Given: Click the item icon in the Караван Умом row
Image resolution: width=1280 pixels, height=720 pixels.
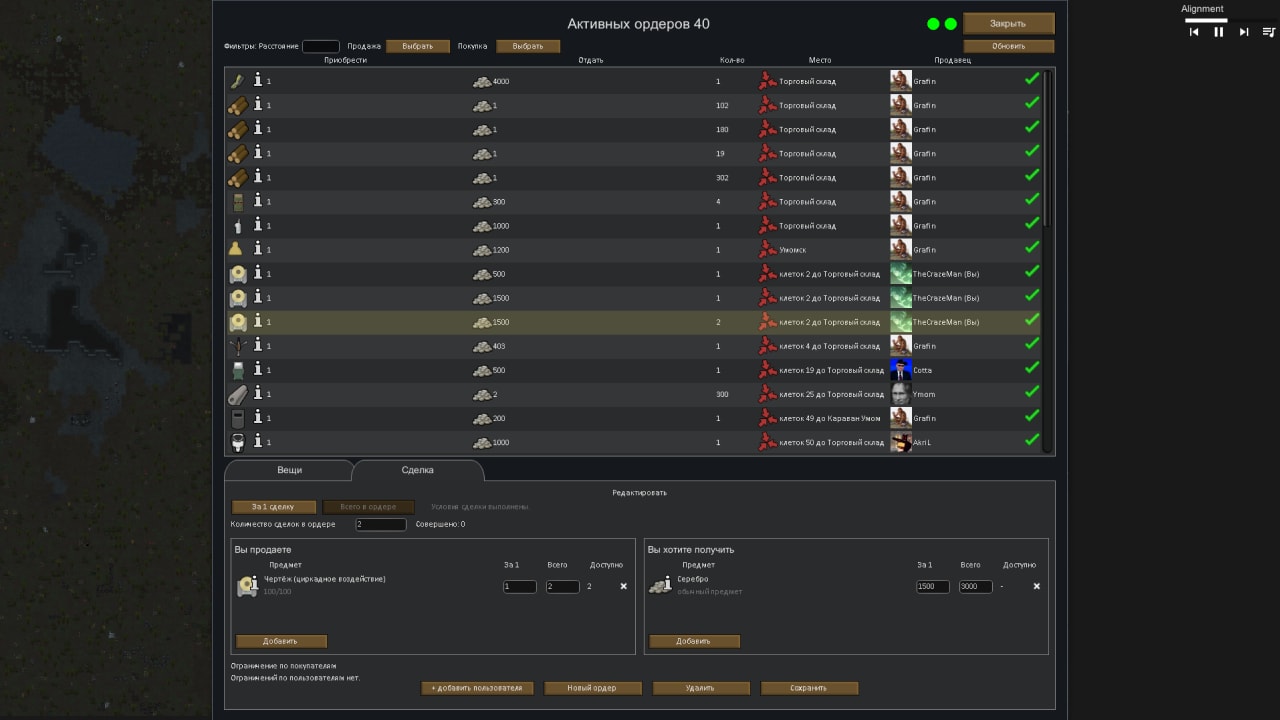Looking at the screenshot, I should click(237, 418).
